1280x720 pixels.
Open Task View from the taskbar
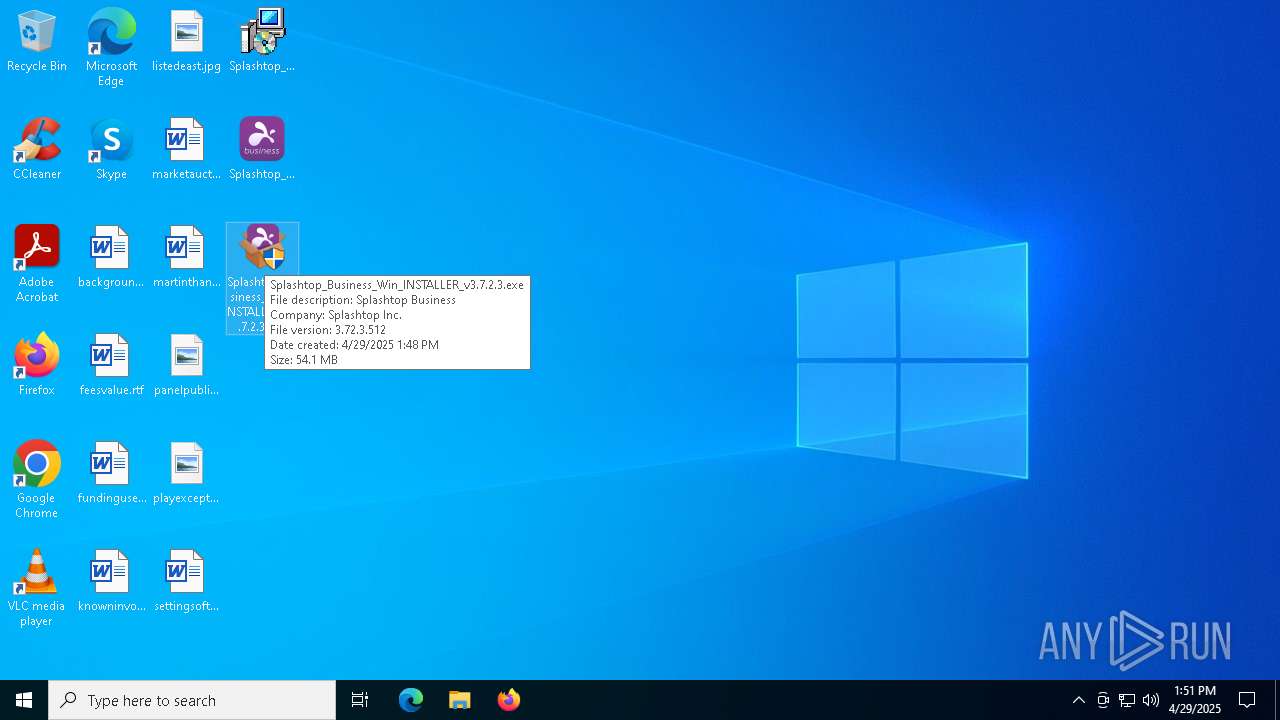point(360,700)
